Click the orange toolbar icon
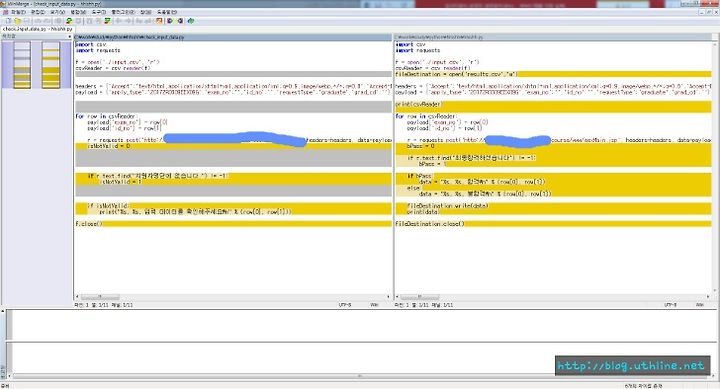 pyautogui.click(x=159, y=21)
